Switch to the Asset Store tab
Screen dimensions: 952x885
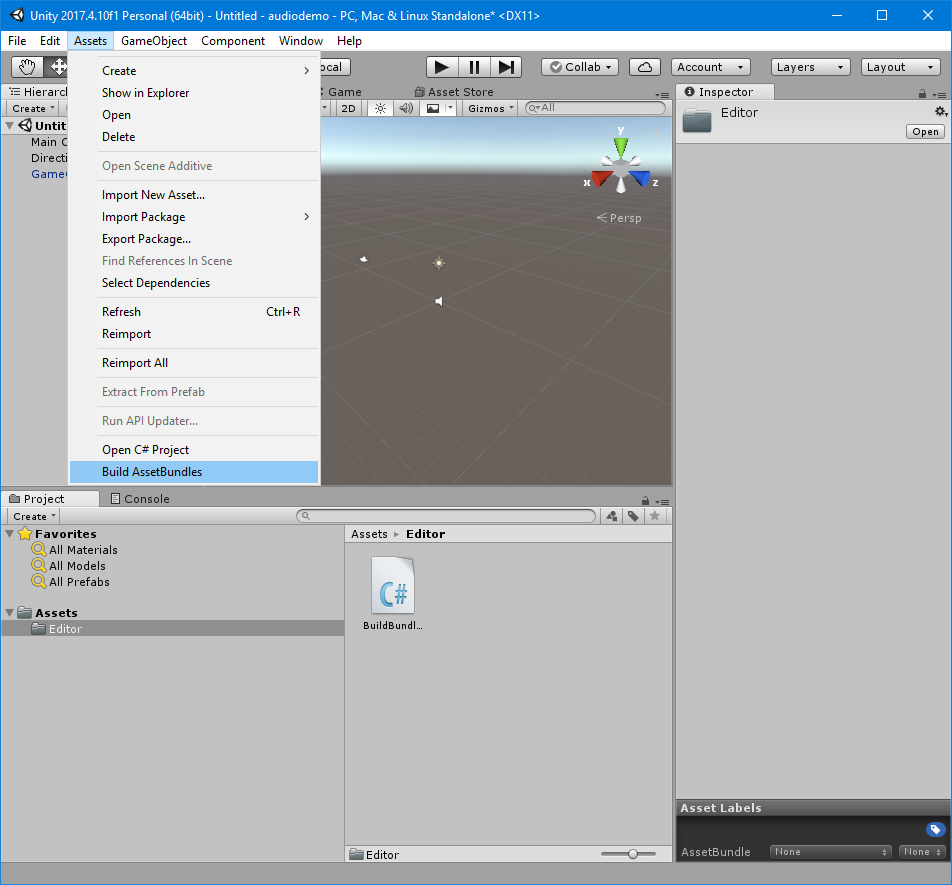(454, 92)
